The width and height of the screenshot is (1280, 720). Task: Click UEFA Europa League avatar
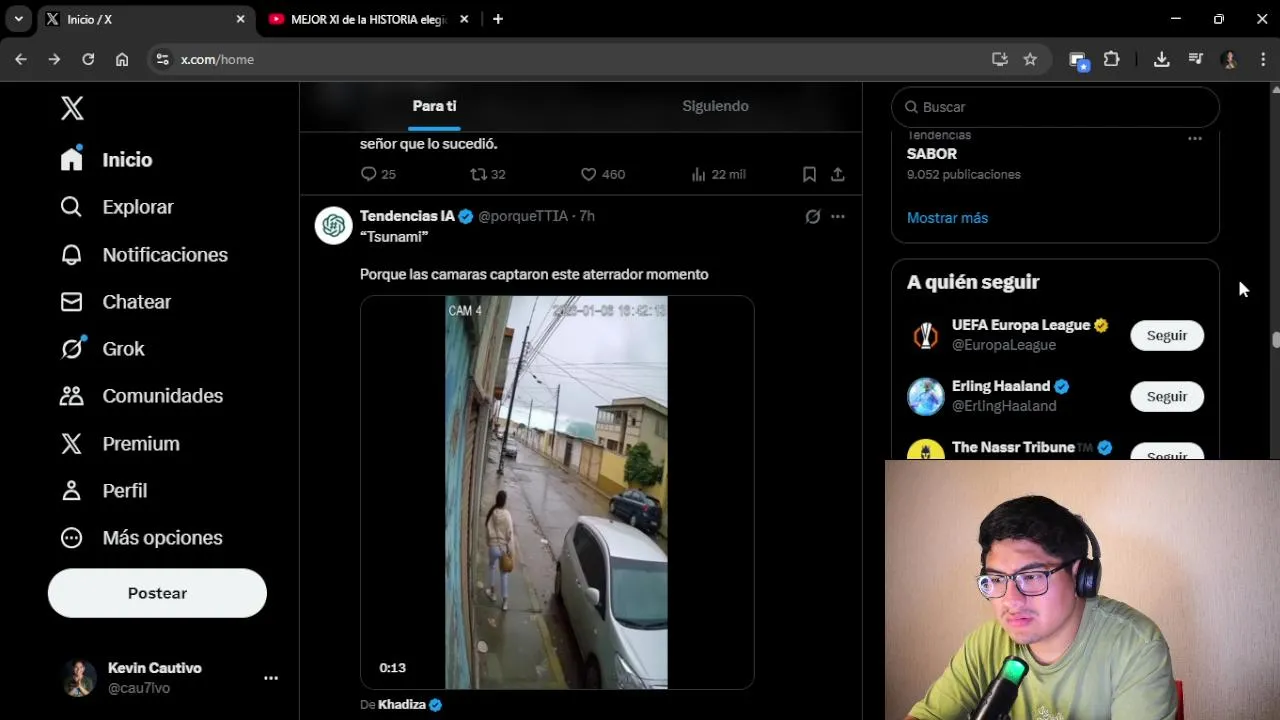point(926,335)
